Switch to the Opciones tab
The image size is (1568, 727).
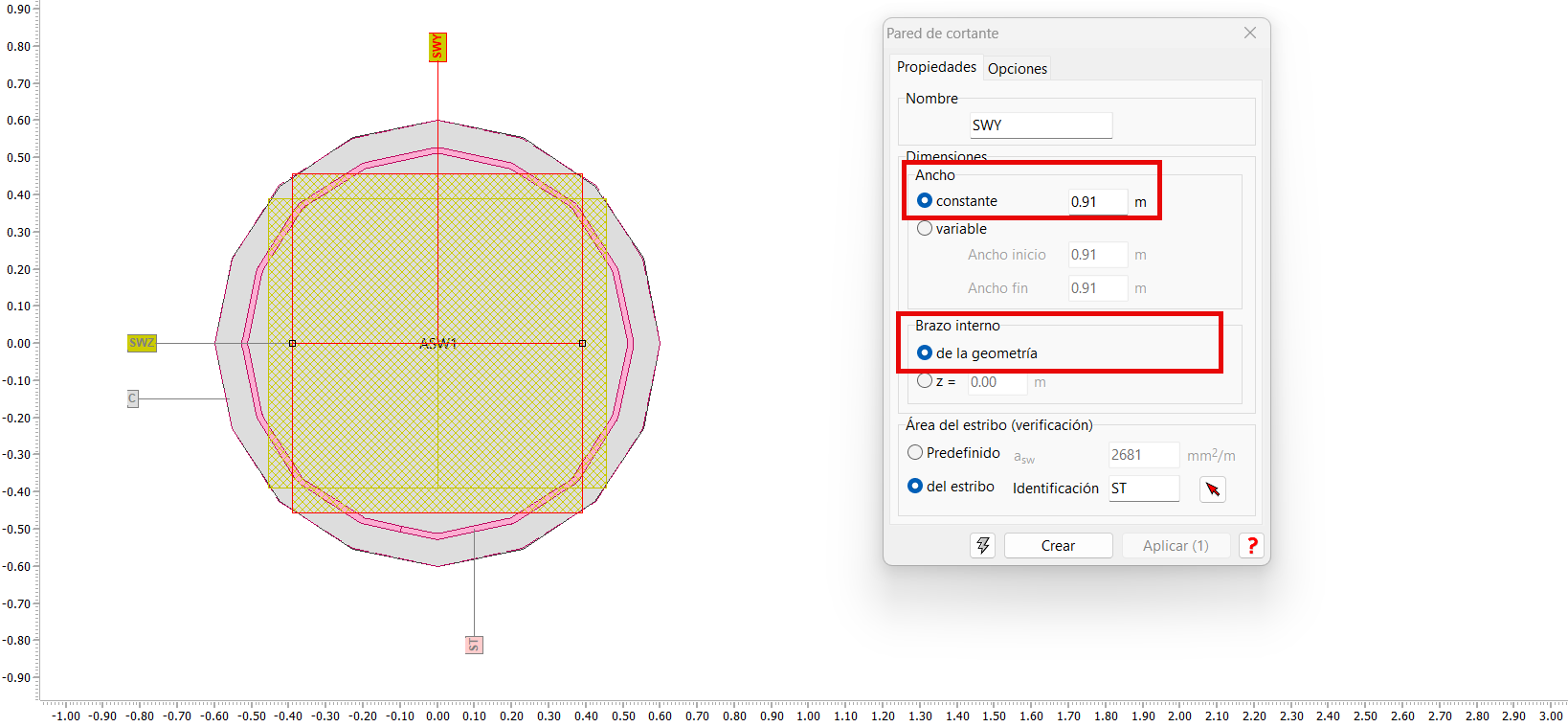1017,69
